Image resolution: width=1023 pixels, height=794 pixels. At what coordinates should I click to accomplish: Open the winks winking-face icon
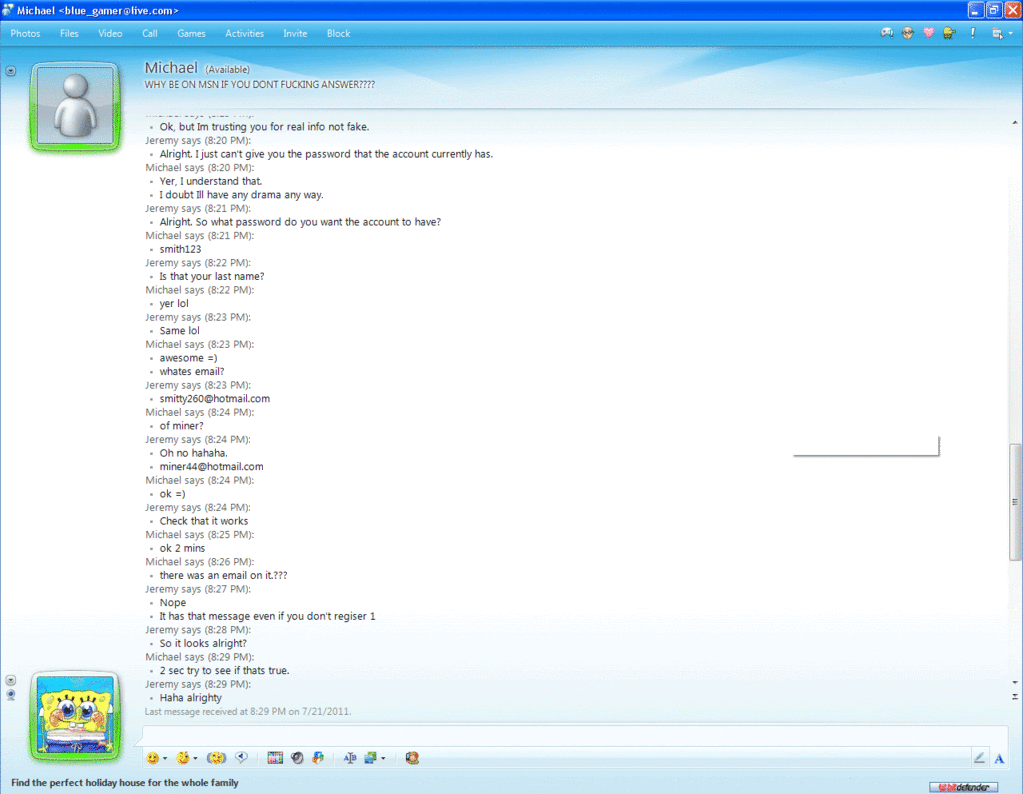click(183, 757)
